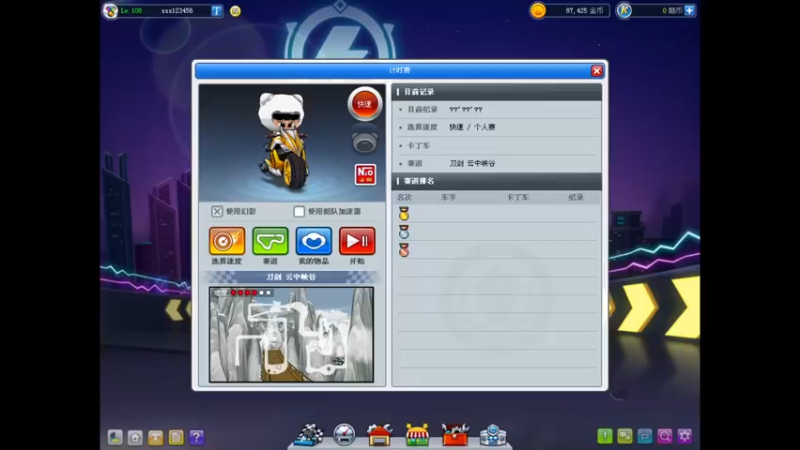Open the red toolbox icon in the bottom dock

click(455, 435)
